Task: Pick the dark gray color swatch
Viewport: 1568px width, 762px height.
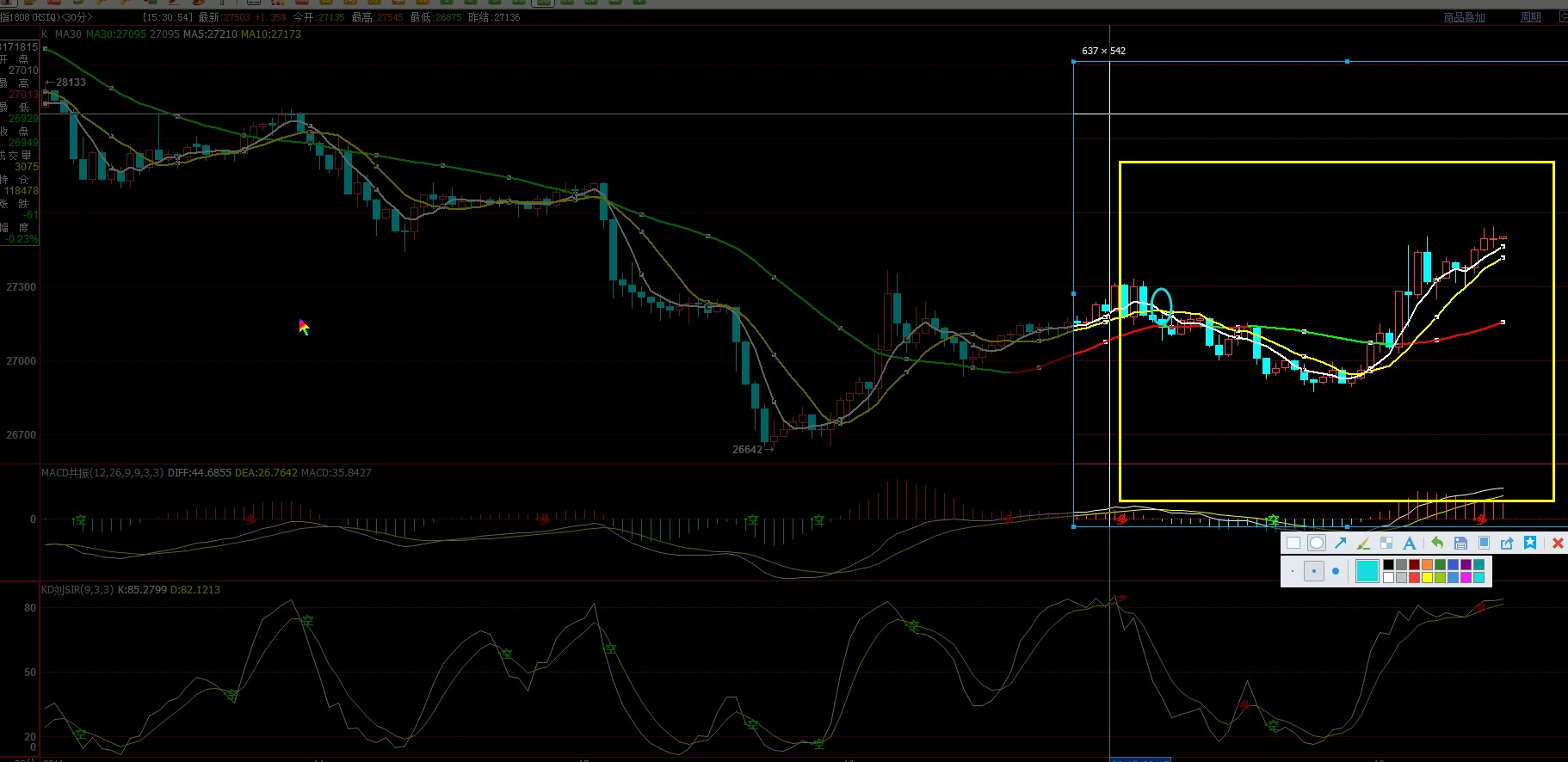Action: pos(1401,564)
